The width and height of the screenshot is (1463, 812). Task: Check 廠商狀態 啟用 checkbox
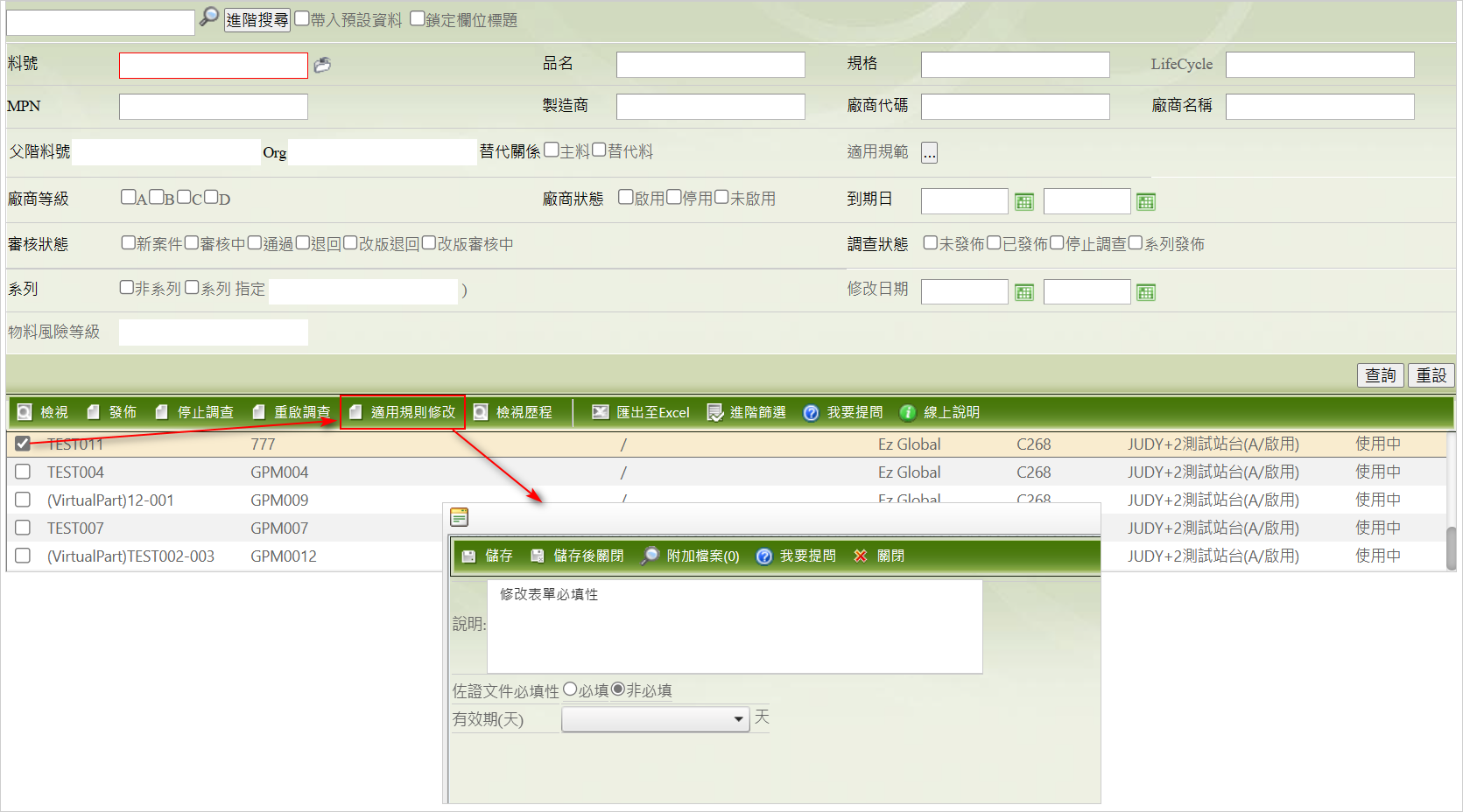click(626, 197)
